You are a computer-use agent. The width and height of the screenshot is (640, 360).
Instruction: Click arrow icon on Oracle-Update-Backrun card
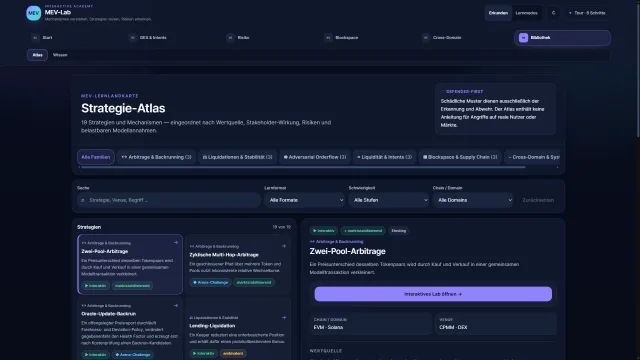tap(176, 305)
